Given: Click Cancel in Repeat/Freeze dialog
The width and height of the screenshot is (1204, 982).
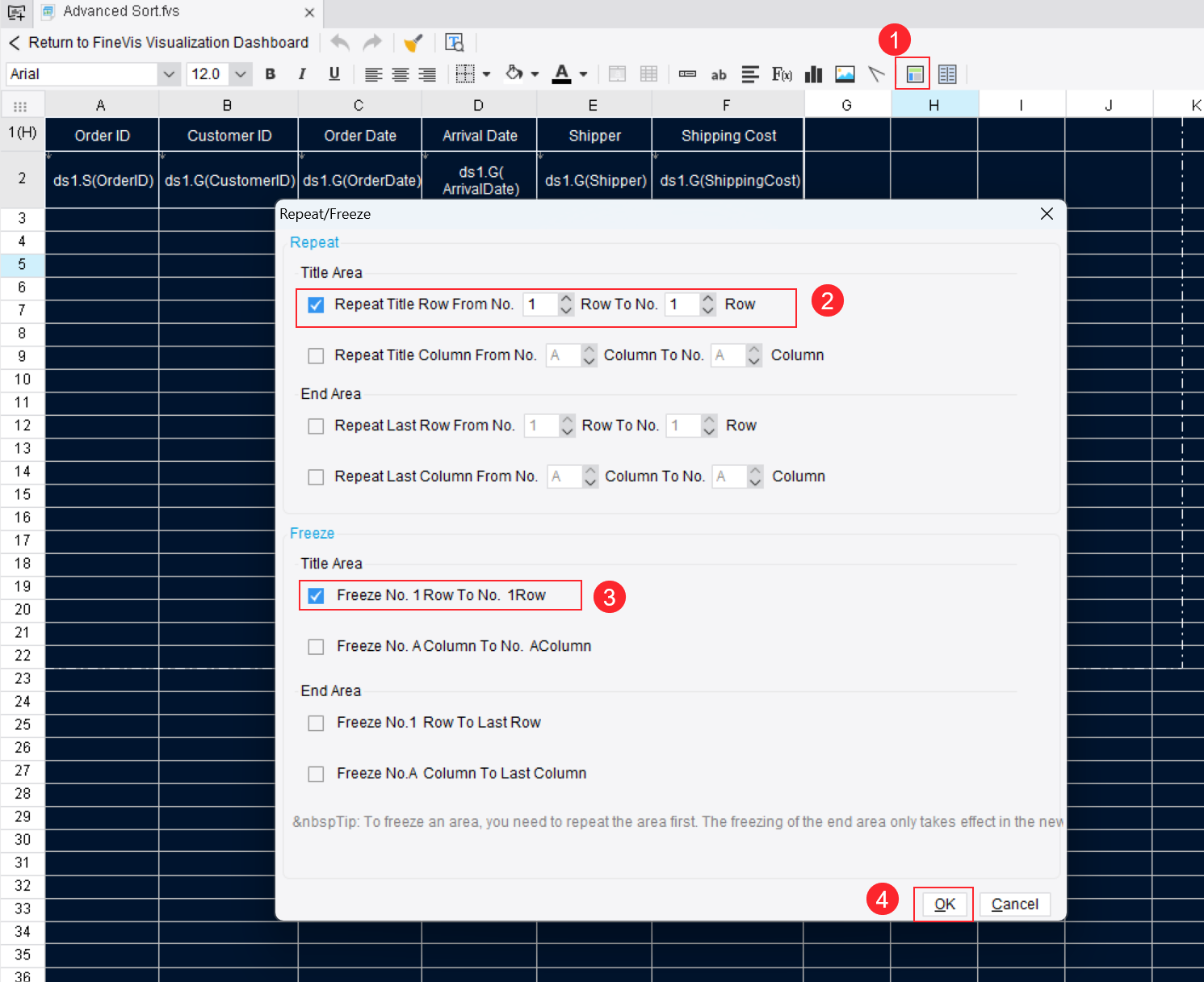Looking at the screenshot, I should click(1015, 904).
